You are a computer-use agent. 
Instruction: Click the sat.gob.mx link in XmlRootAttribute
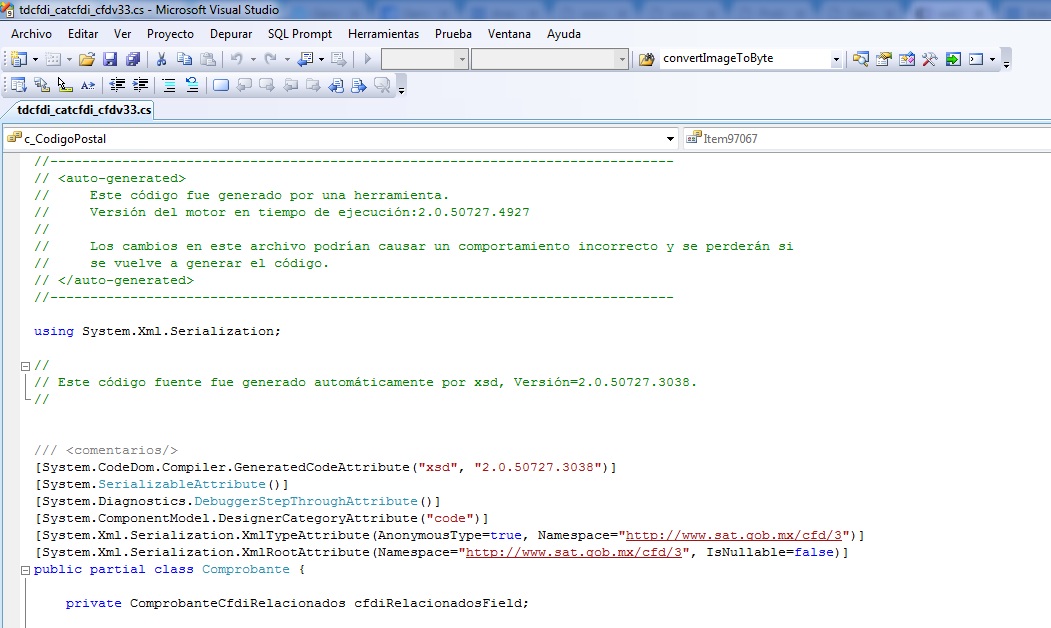point(574,552)
